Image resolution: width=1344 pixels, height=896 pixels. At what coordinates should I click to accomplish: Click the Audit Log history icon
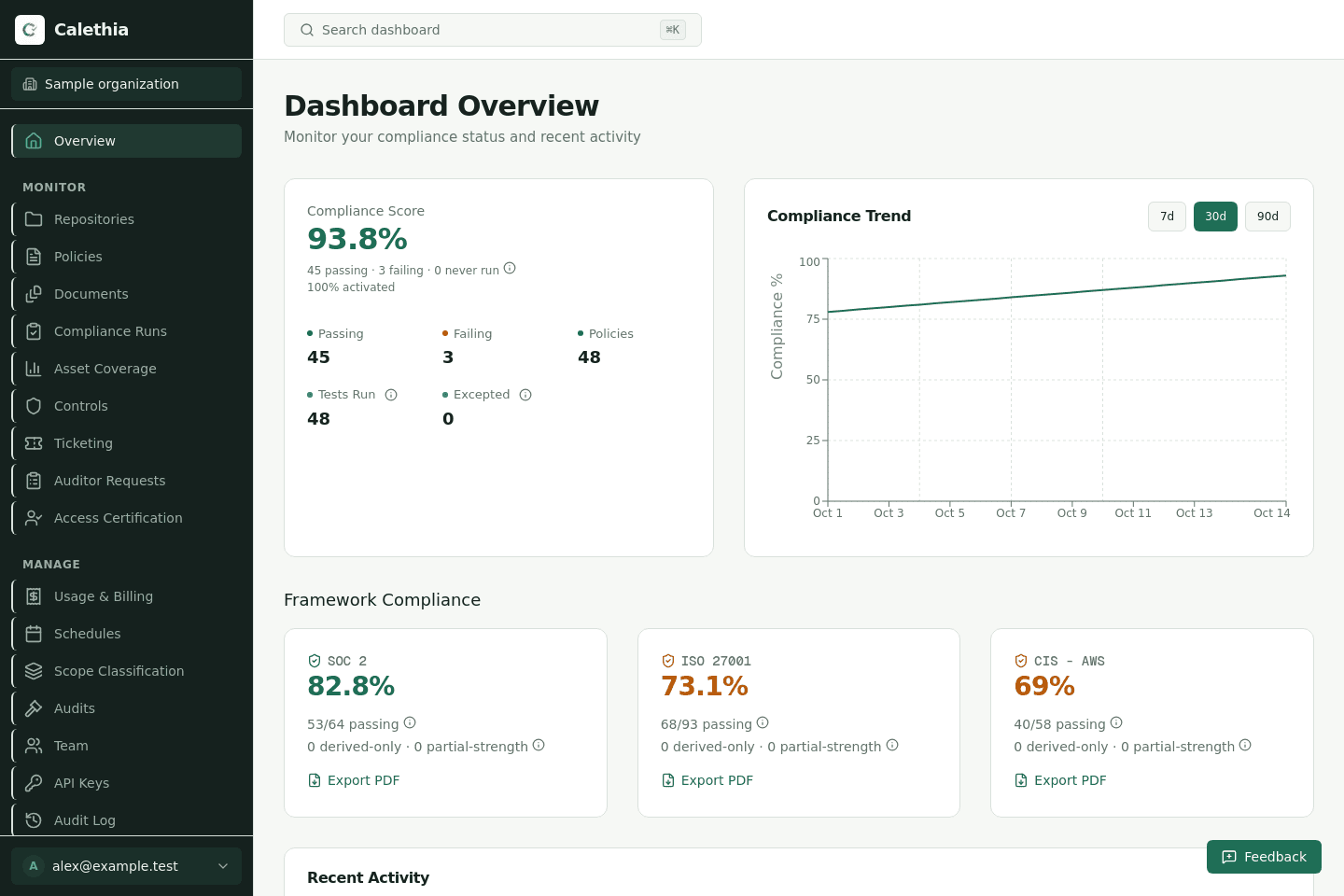coord(34,820)
